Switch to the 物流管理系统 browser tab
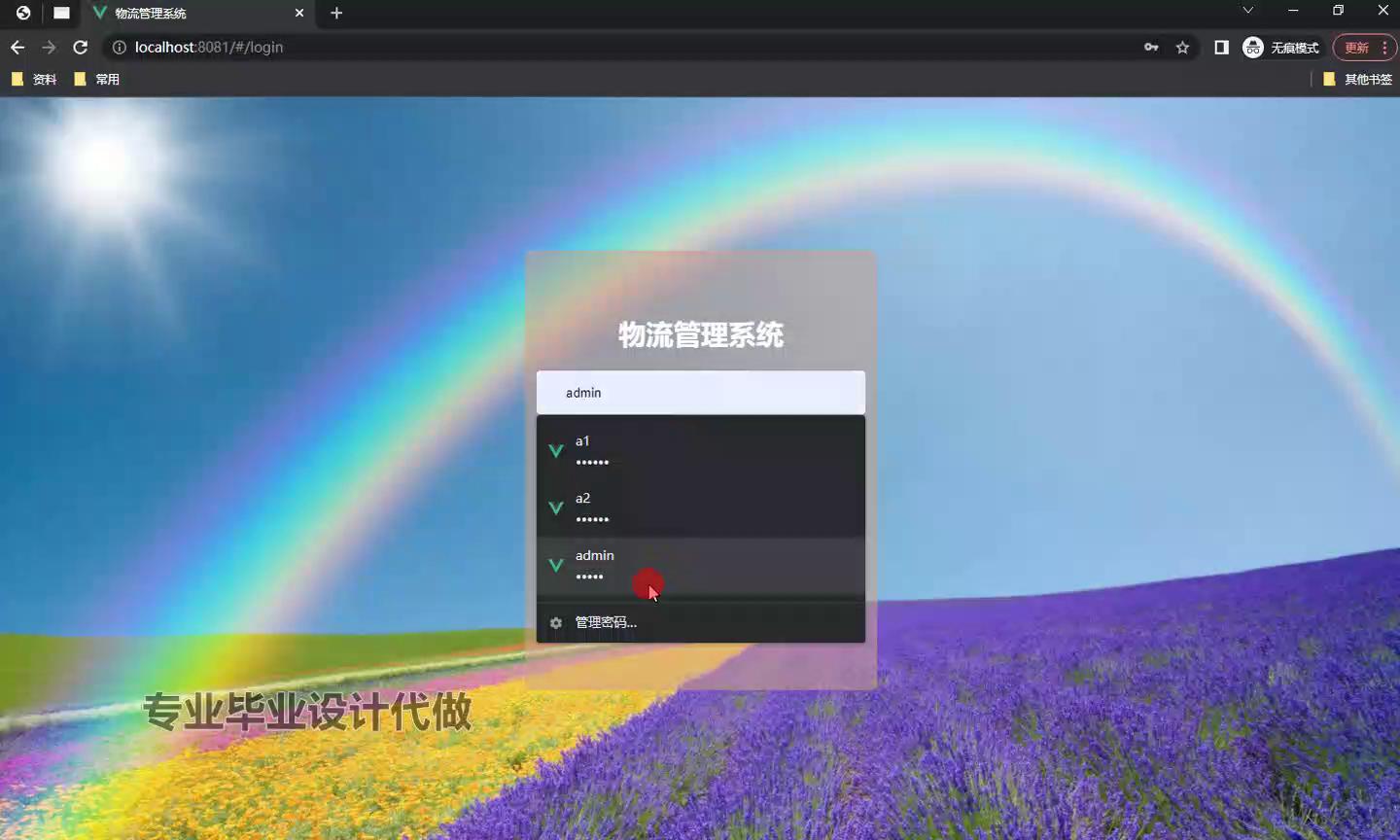This screenshot has height=840, width=1400. pyautogui.click(x=198, y=13)
